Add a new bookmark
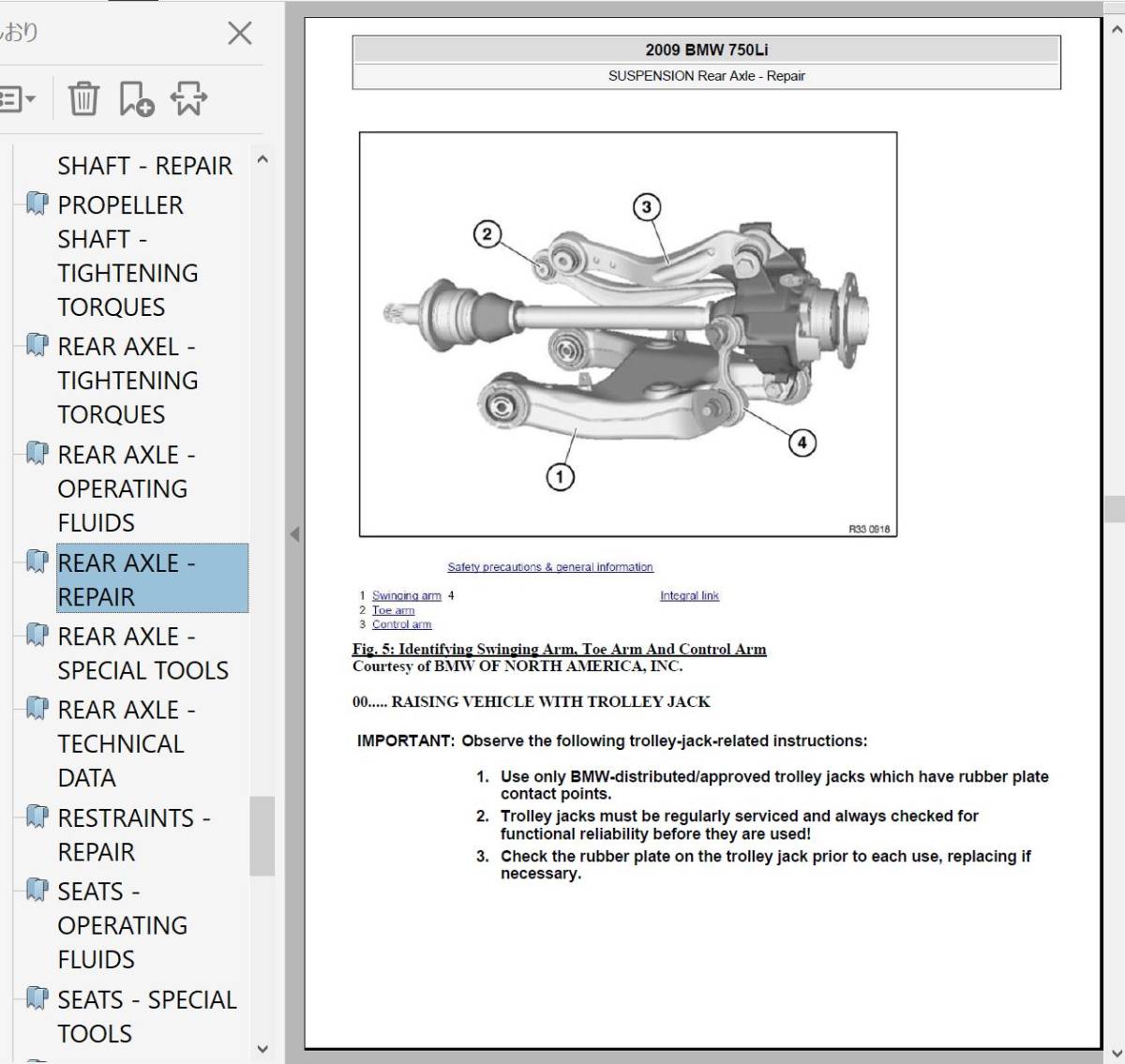Viewport: 1125px width, 1064px height. pyautogui.click(x=136, y=98)
